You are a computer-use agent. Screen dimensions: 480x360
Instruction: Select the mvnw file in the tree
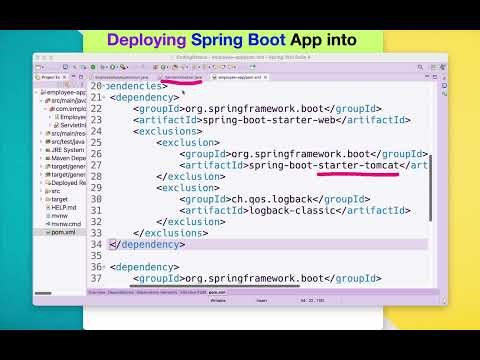[x=57, y=216]
